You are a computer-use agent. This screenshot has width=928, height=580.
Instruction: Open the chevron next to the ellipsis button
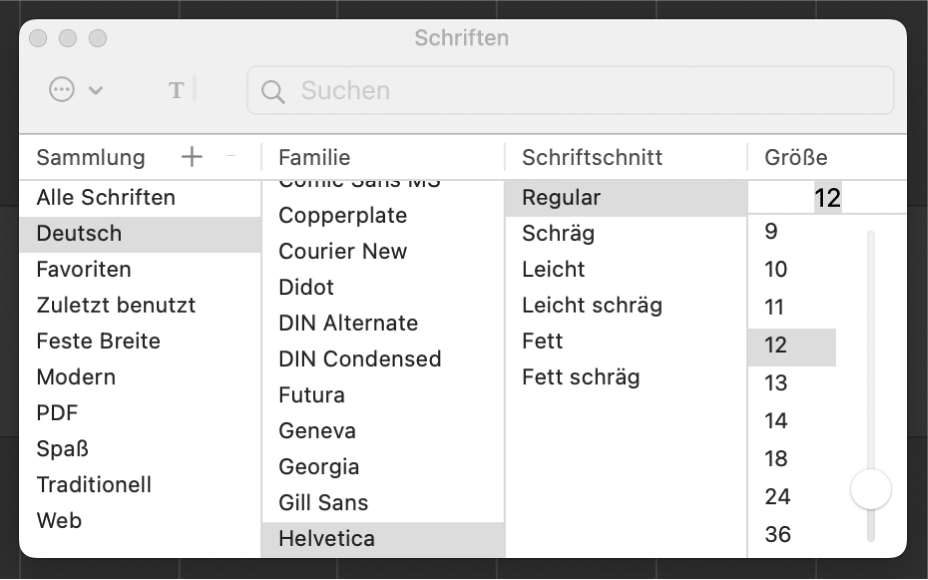pyautogui.click(x=96, y=90)
